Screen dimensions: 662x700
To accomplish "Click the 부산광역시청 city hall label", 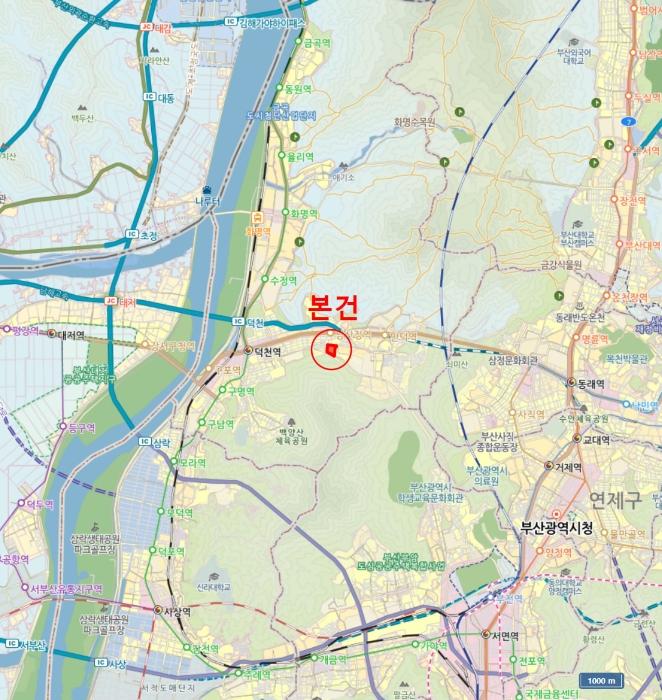I will [x=556, y=527].
